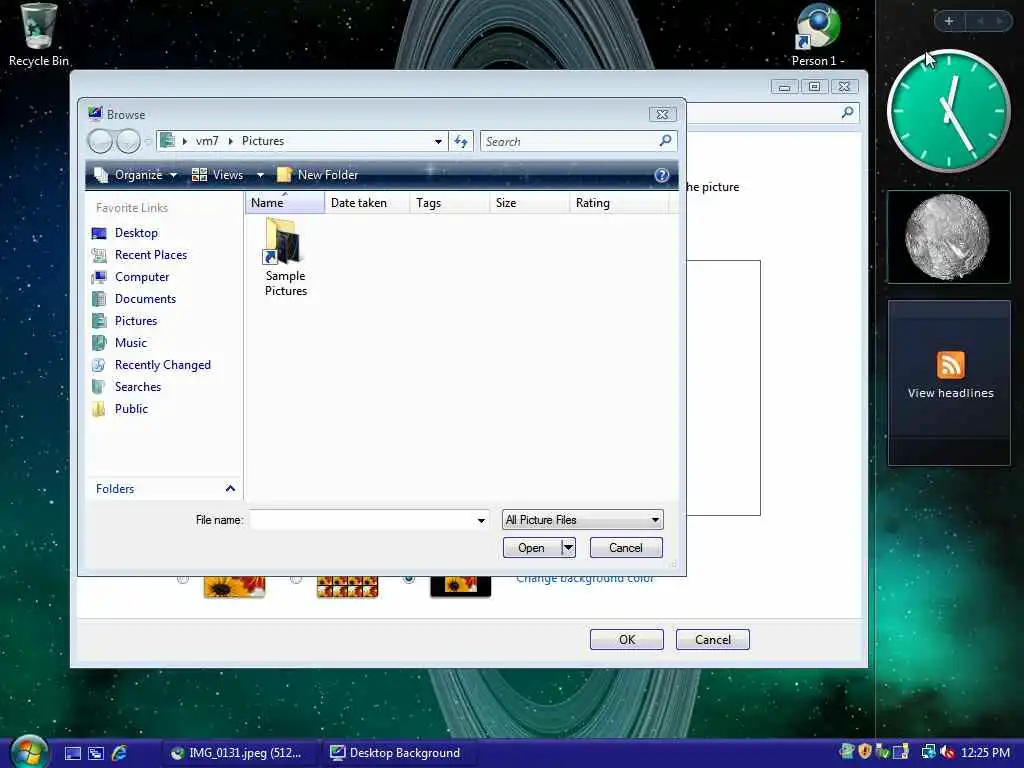Click the refresh button next to address bar
Image resolution: width=1024 pixels, height=768 pixels.
pos(460,141)
